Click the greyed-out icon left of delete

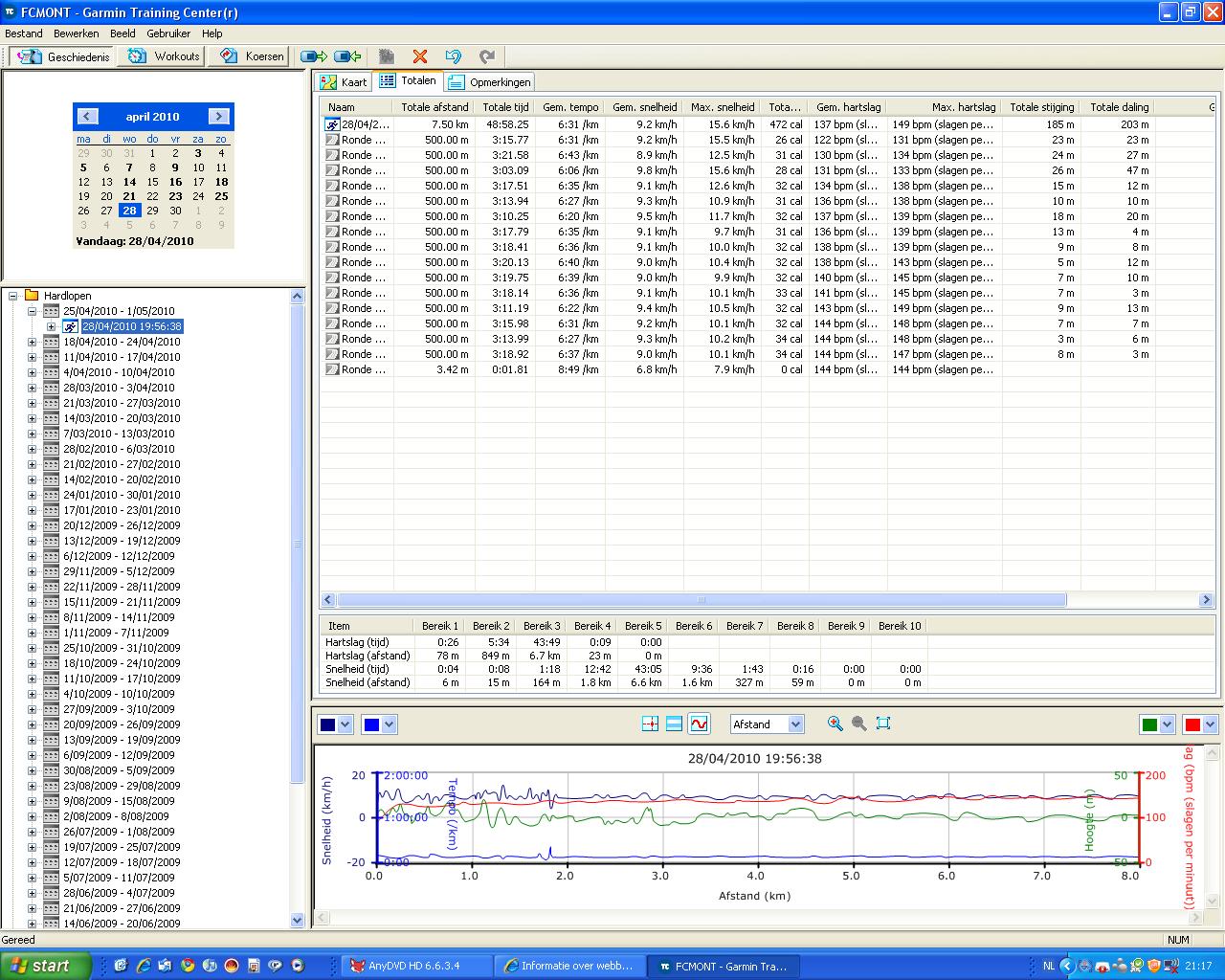pos(387,56)
